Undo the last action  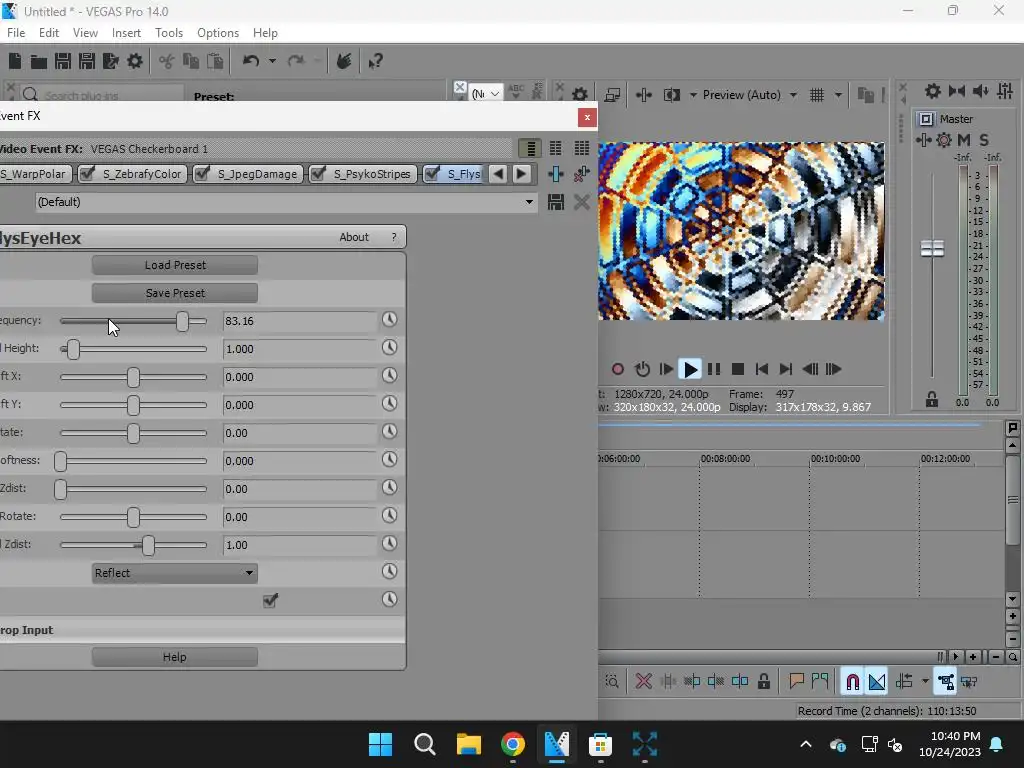251,61
